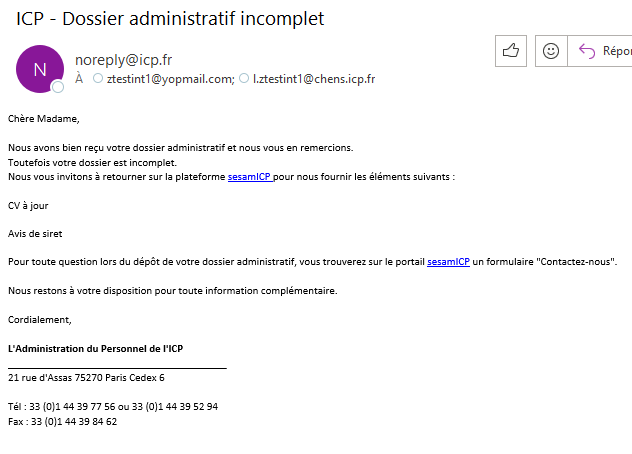
Task: Click presence status circle on sender avatar
Action: coord(58,87)
